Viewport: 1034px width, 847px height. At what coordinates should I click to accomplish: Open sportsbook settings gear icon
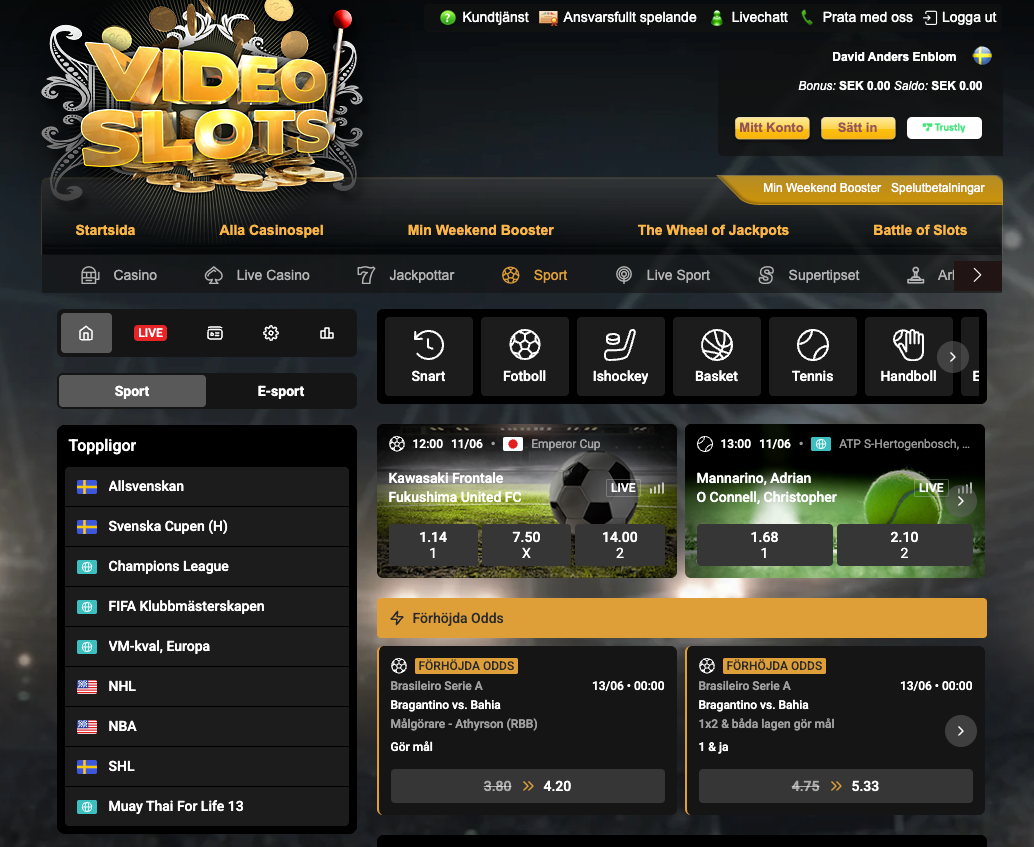271,333
